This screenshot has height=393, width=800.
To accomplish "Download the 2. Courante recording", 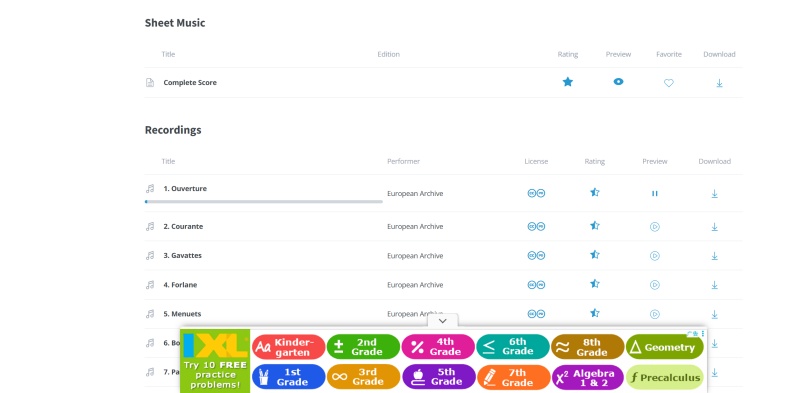I will [715, 227].
